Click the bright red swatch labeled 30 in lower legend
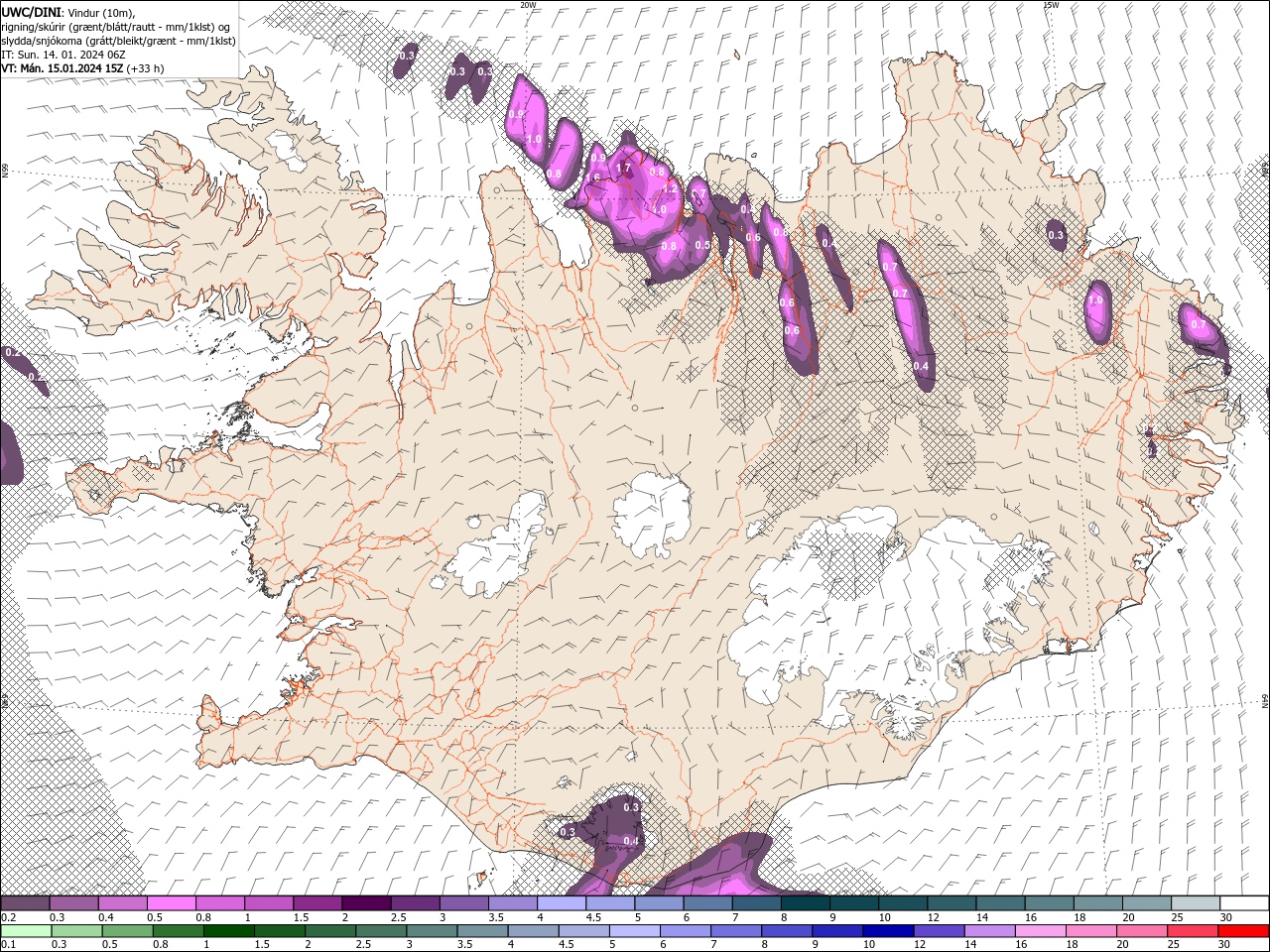Viewport: 1270px width, 952px height. (x=1243, y=931)
